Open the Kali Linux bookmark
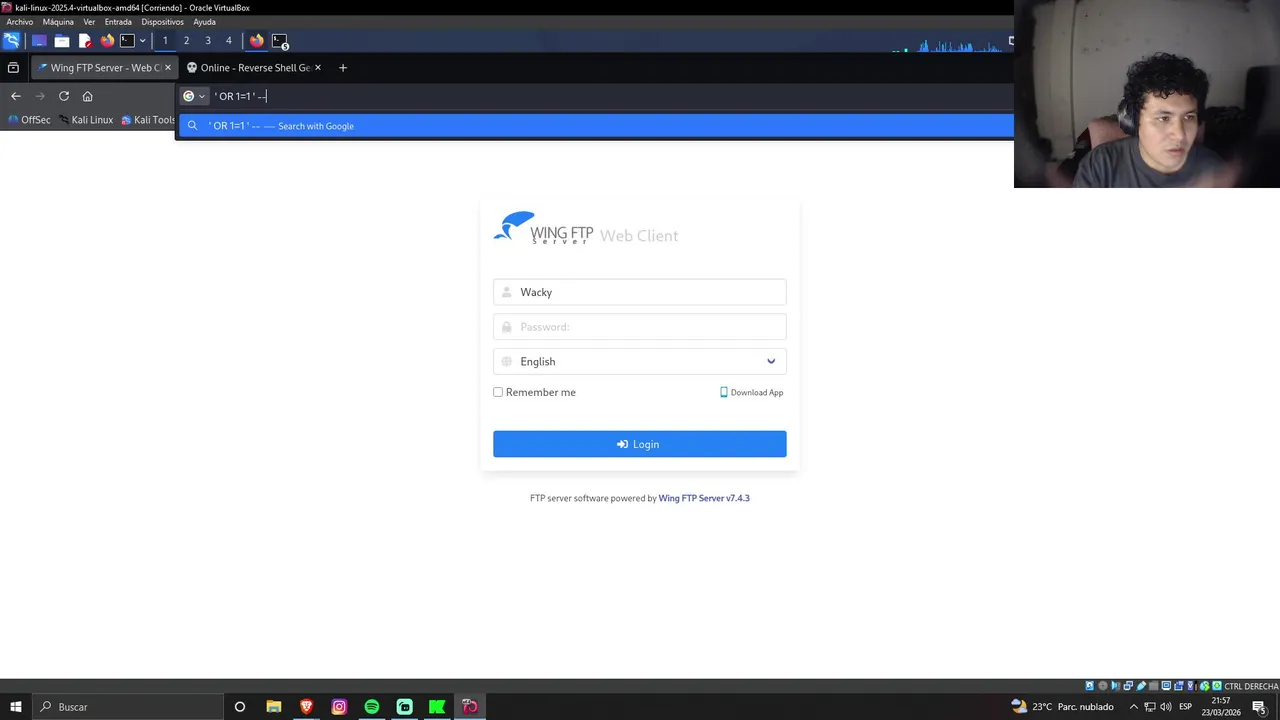Viewport: 1280px width, 720px height. pos(86,120)
